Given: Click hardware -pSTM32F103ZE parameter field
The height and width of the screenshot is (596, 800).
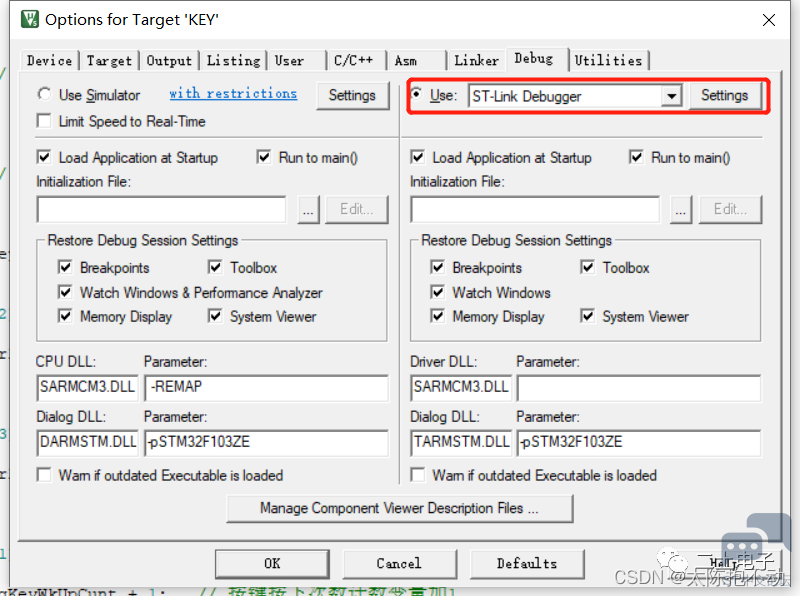Looking at the screenshot, I should (x=639, y=442).
